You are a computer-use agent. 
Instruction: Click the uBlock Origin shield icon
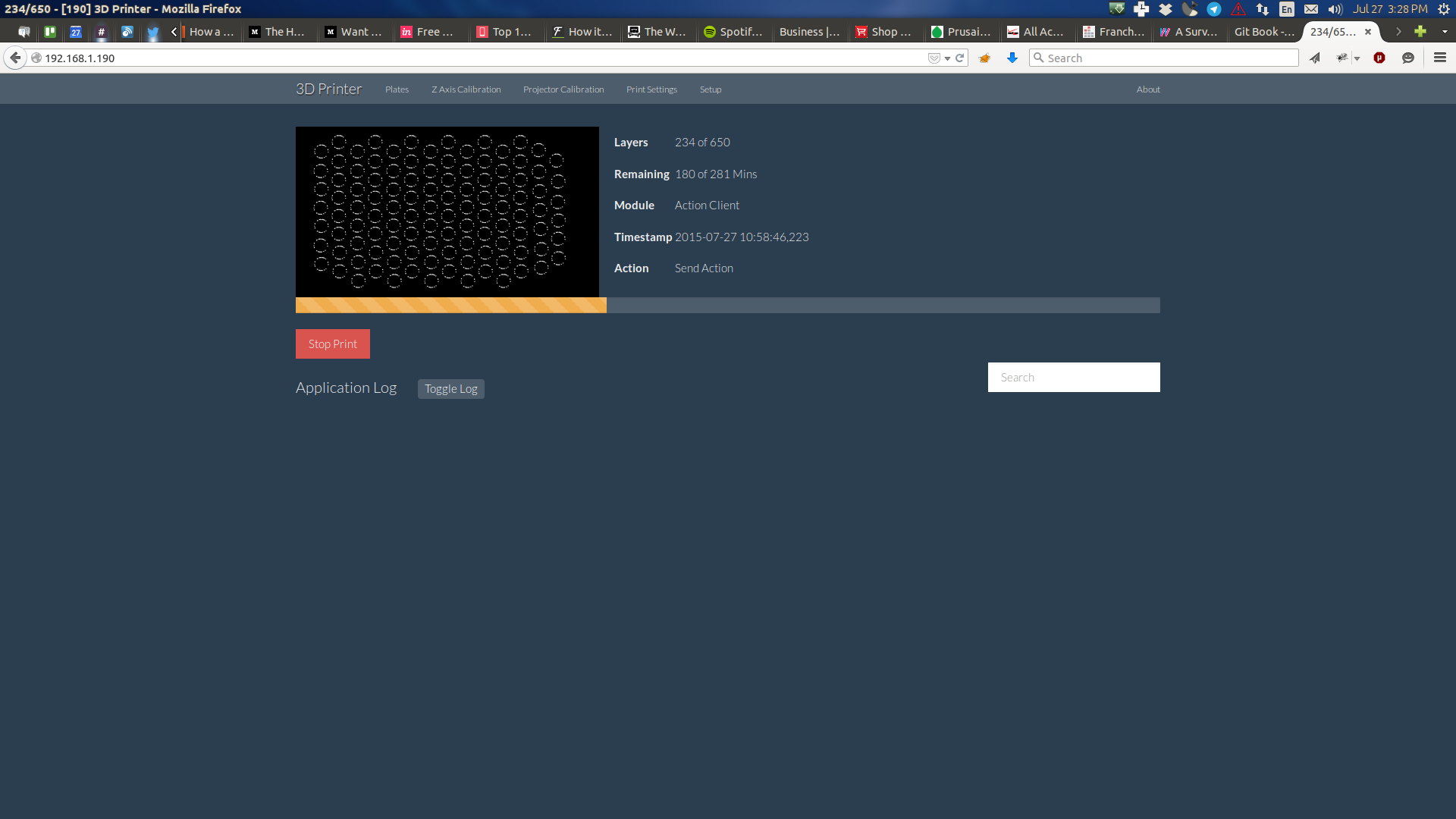click(1379, 58)
